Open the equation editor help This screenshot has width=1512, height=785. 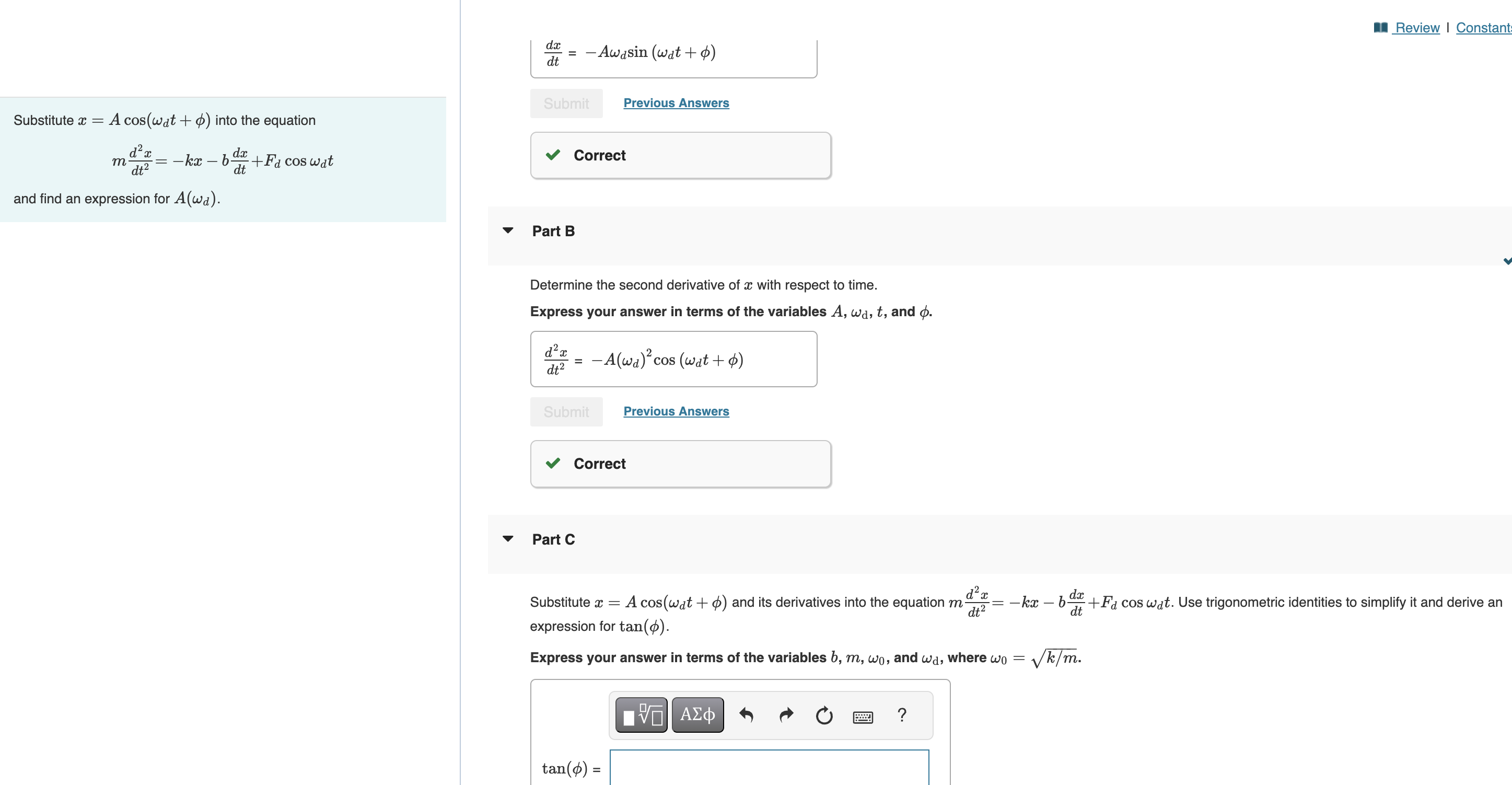902,715
